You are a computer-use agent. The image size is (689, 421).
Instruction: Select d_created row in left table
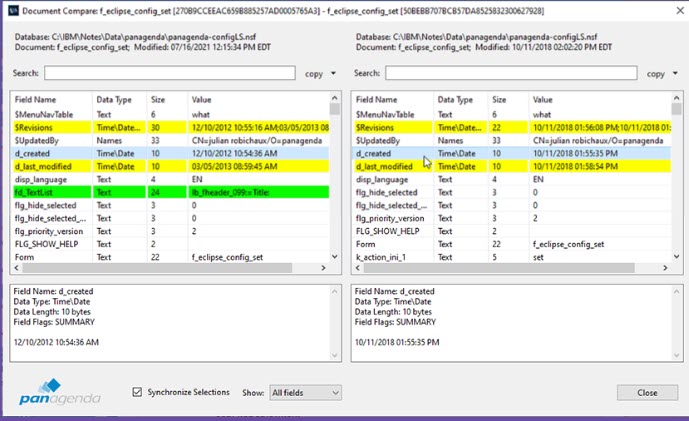coord(170,153)
